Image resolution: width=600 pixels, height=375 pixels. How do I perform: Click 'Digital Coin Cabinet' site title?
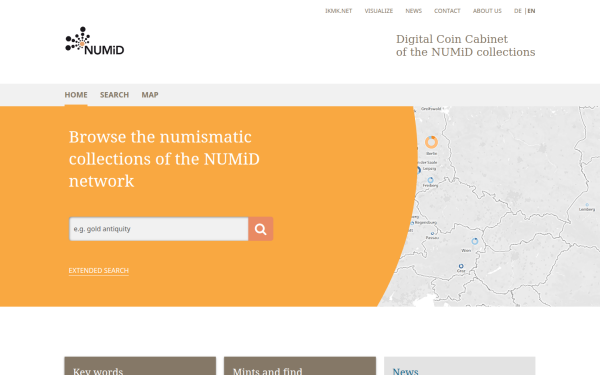[465, 46]
